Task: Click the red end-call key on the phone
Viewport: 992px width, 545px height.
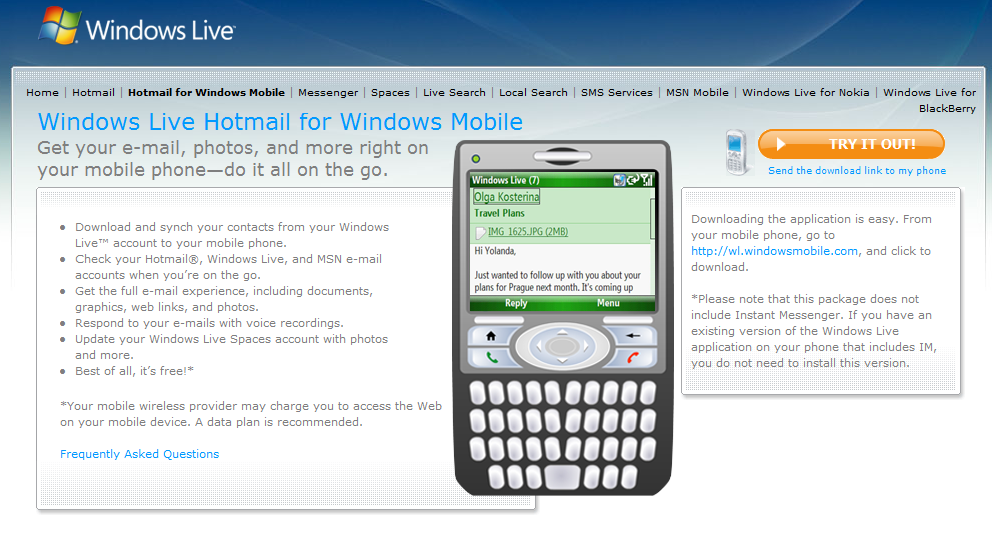Action: pos(633,358)
